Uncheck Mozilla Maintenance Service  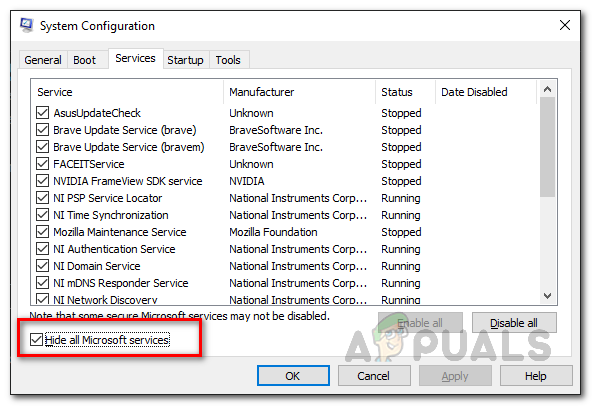[x=42, y=232]
